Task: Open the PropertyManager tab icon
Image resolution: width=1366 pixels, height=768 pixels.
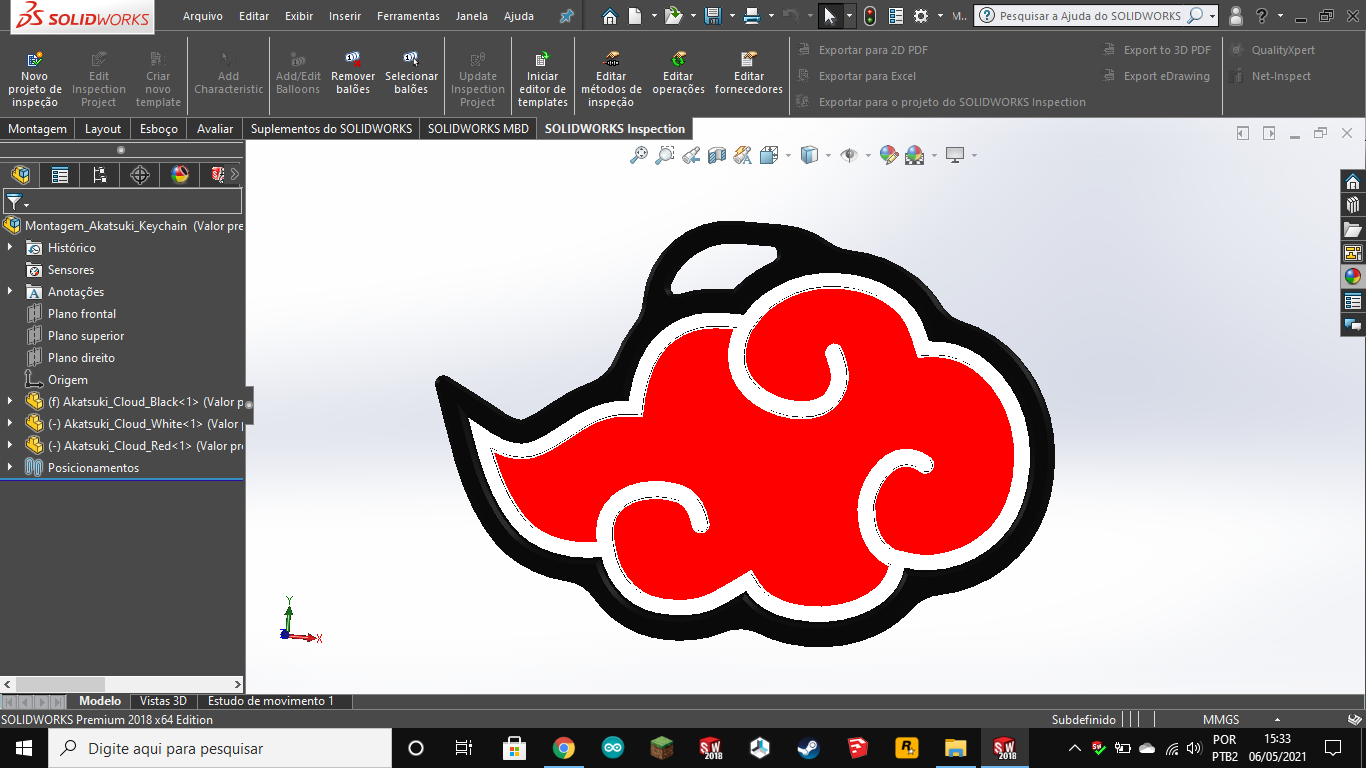Action: pos(60,175)
